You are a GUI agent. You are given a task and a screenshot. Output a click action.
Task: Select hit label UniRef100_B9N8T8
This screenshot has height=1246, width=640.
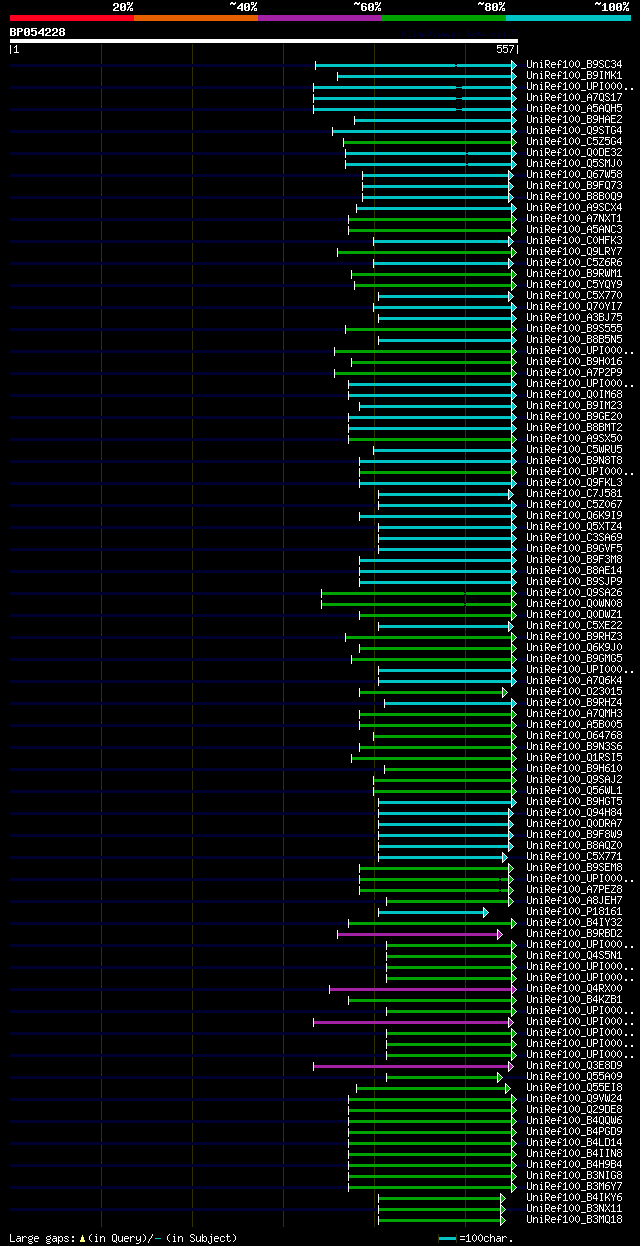tap(574, 461)
